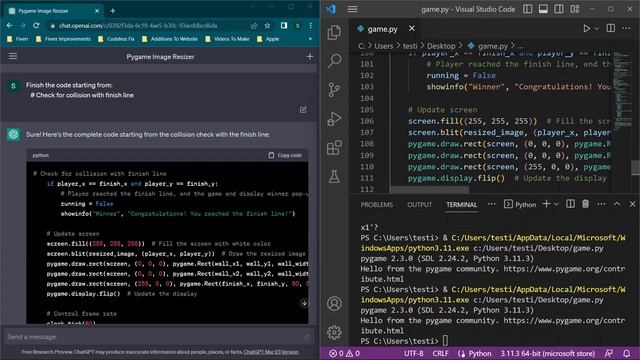Viewport: 640px width, 360px height.
Task: Open the Extensions view
Action: point(334,148)
